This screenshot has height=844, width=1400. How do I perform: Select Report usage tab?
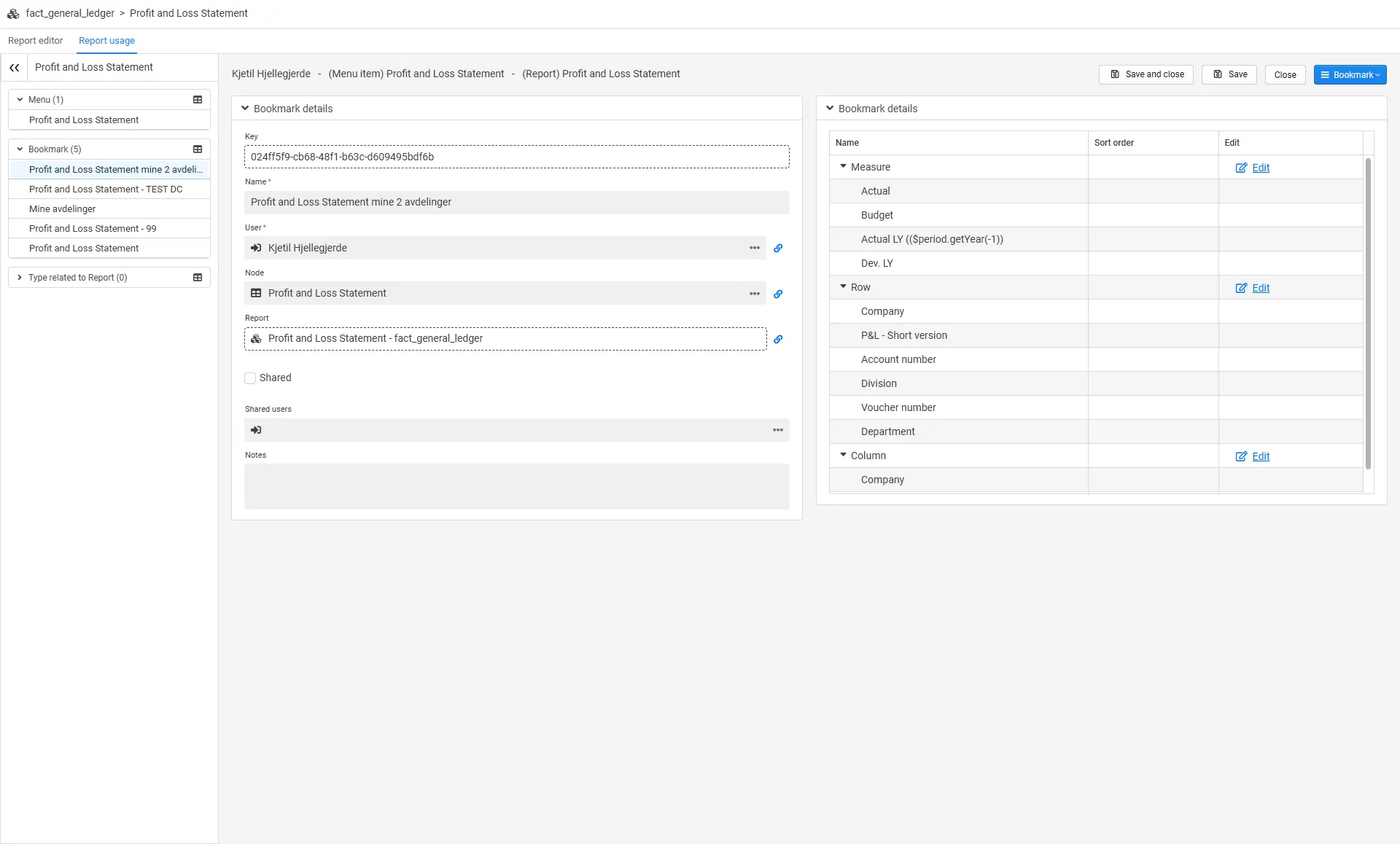pyautogui.click(x=106, y=41)
